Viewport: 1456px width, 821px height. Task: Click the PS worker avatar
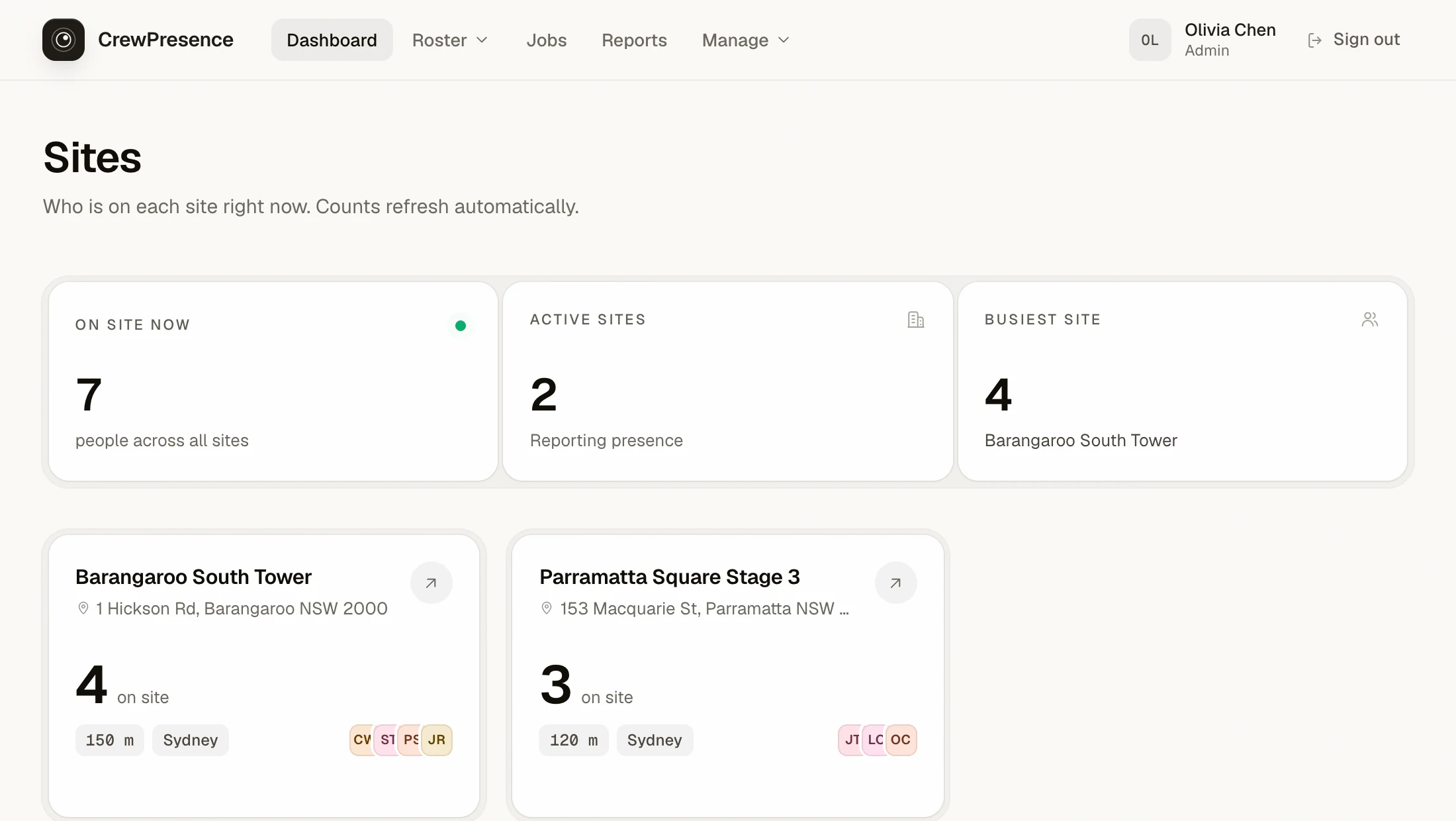tap(410, 740)
